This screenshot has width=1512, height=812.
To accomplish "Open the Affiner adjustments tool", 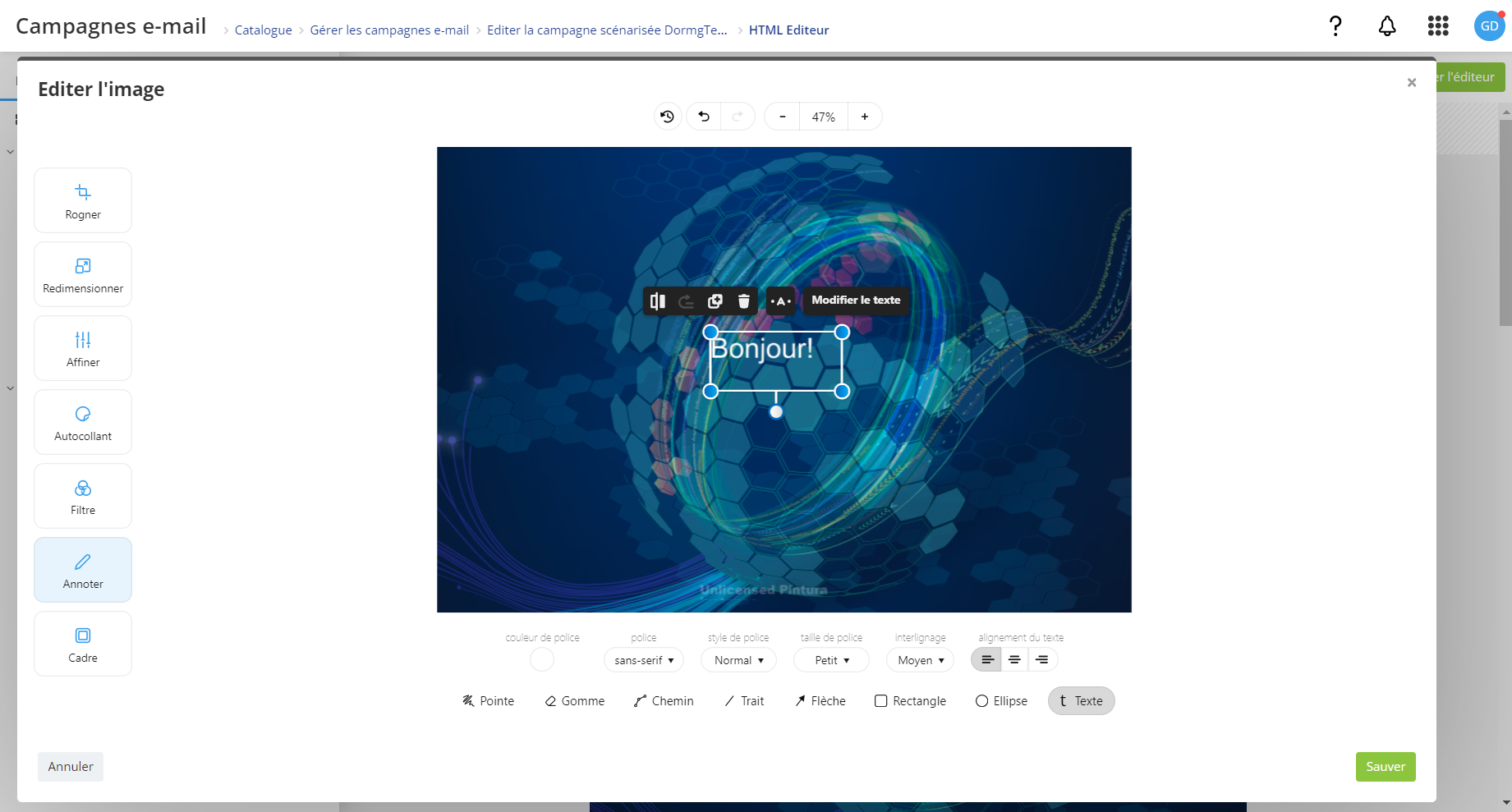I will click(83, 348).
